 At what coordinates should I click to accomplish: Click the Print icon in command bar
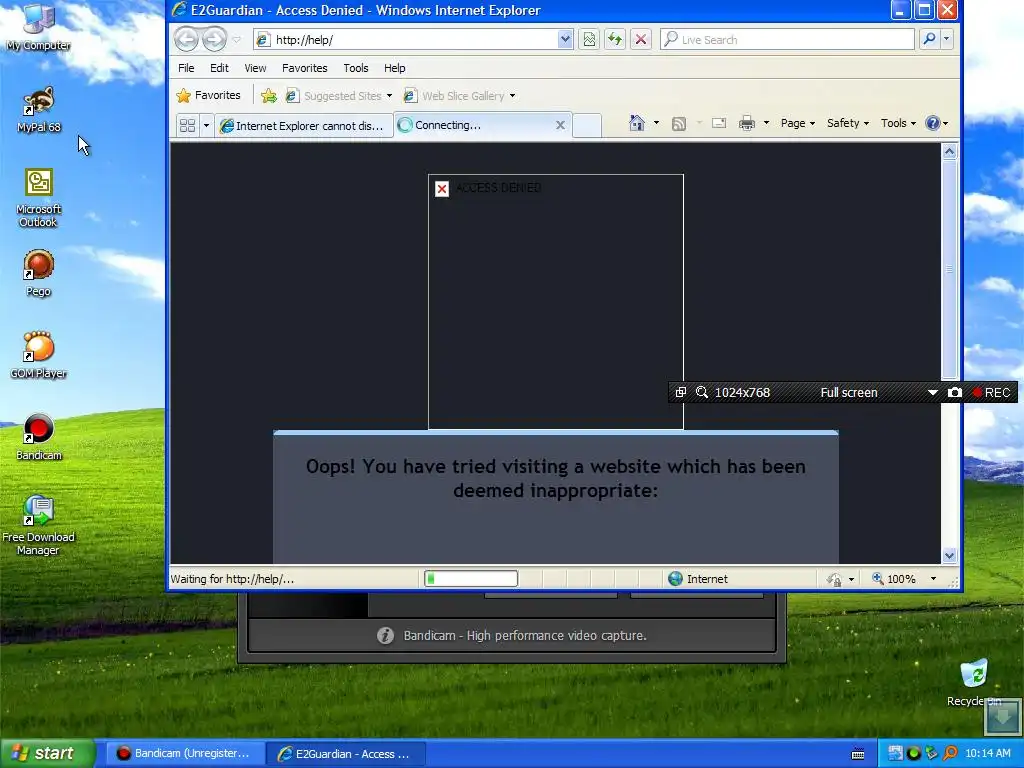[746, 123]
